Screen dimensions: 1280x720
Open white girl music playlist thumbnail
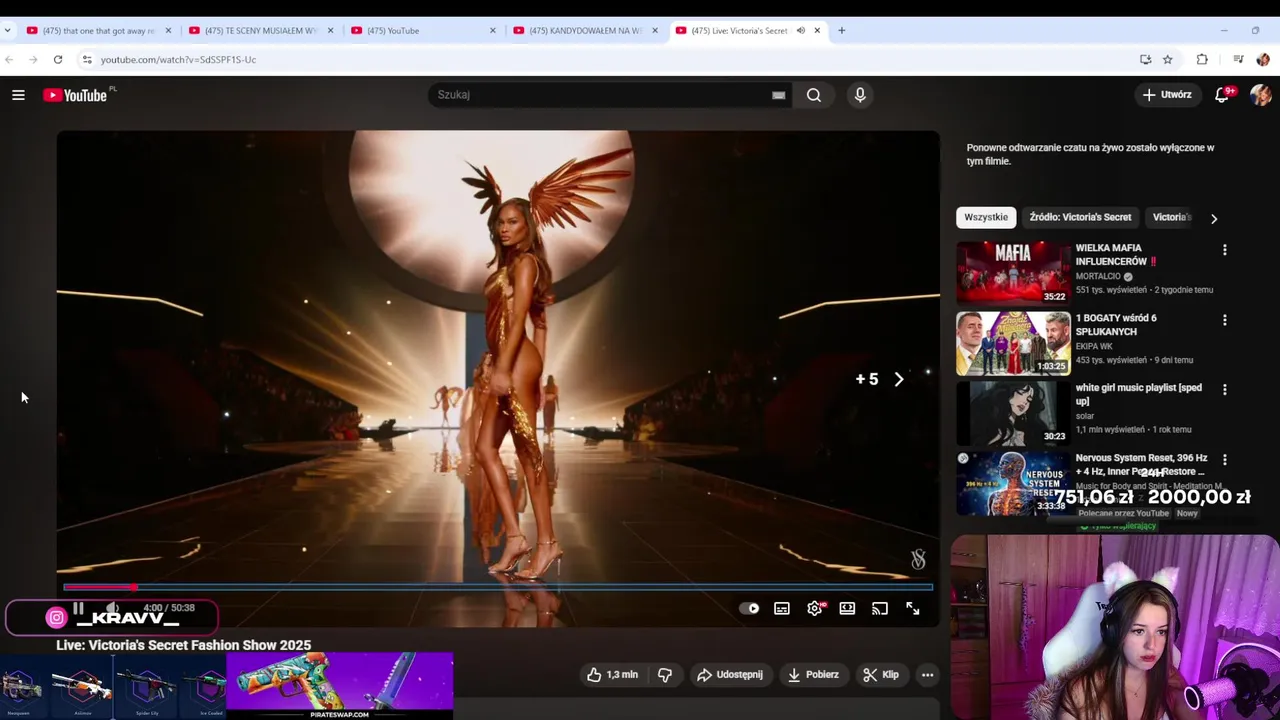click(x=1013, y=413)
